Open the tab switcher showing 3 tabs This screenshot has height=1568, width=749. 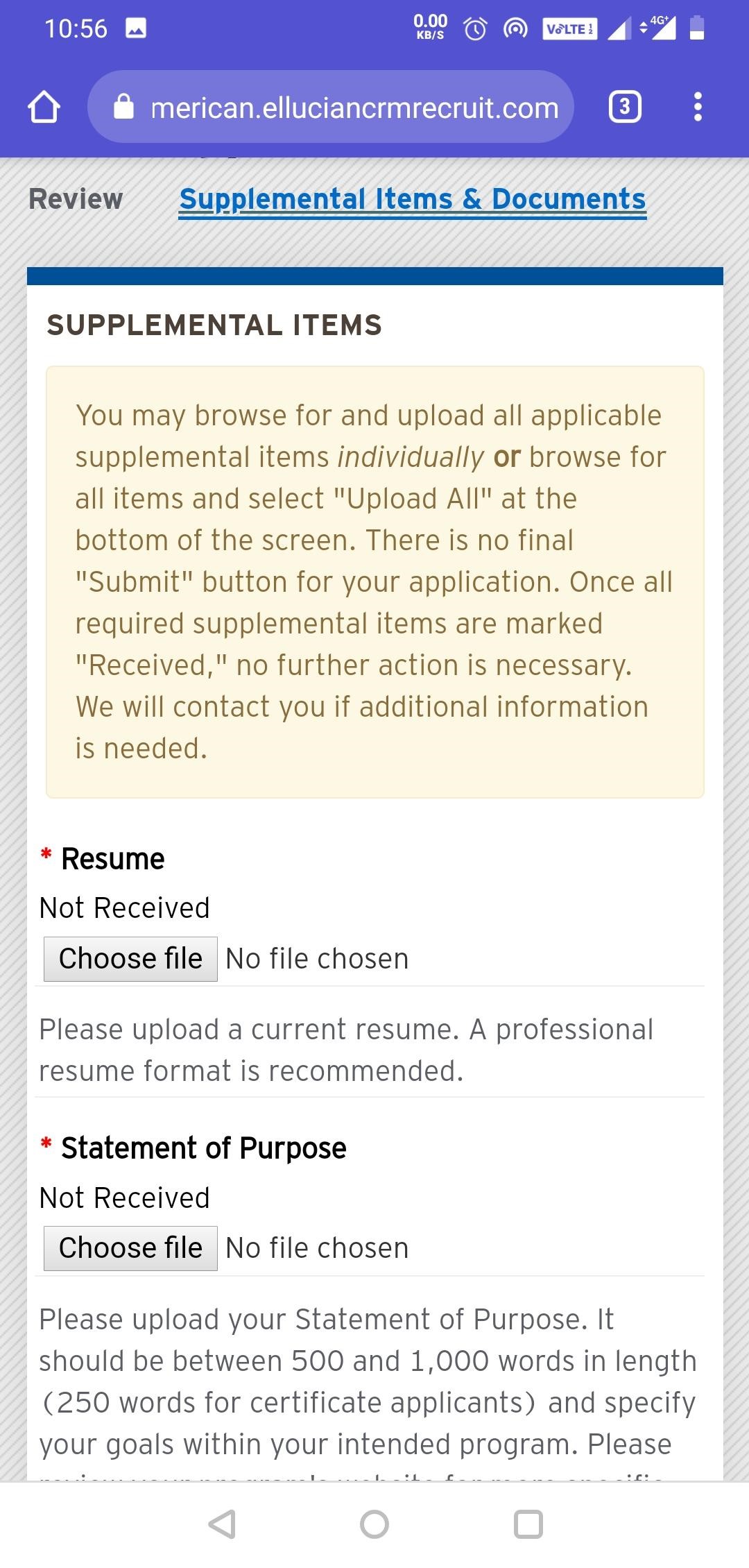click(624, 107)
